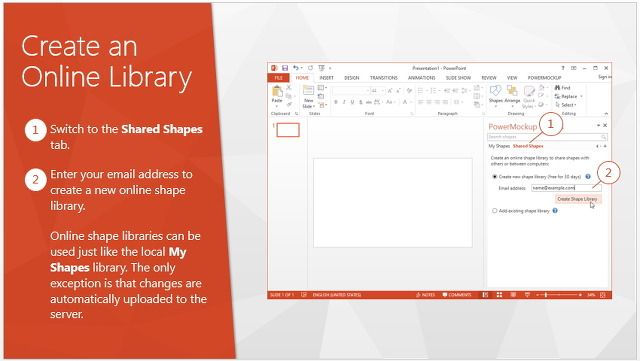Click the Bullets list icon
The height and width of the screenshot is (361, 640).
[421, 91]
